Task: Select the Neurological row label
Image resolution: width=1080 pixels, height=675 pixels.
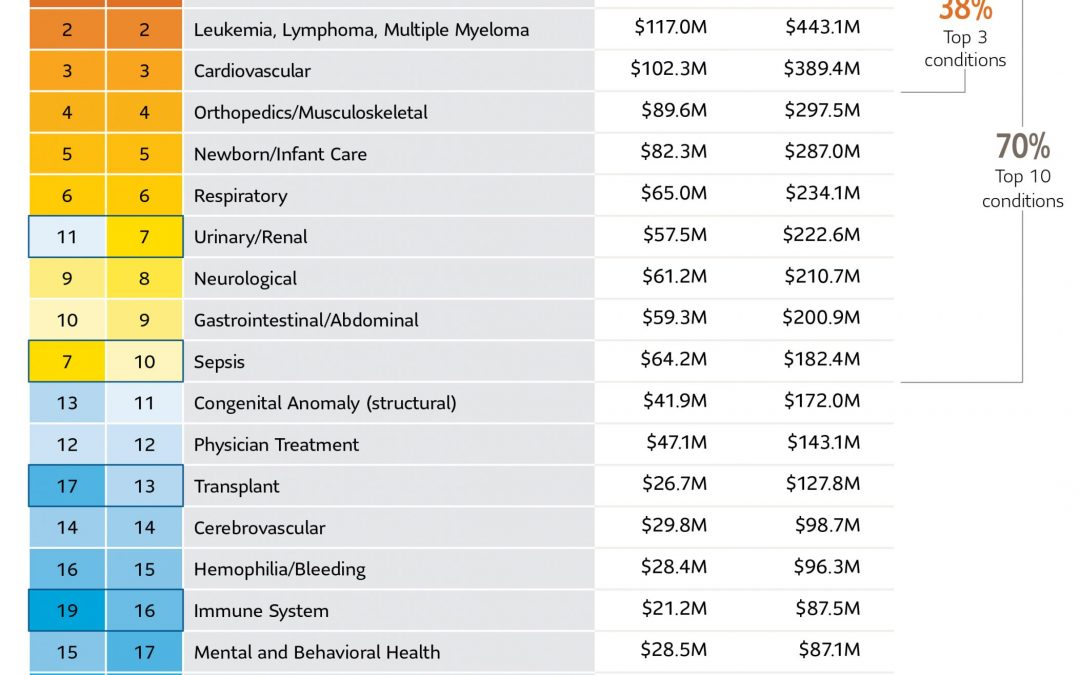Action: tap(245, 279)
